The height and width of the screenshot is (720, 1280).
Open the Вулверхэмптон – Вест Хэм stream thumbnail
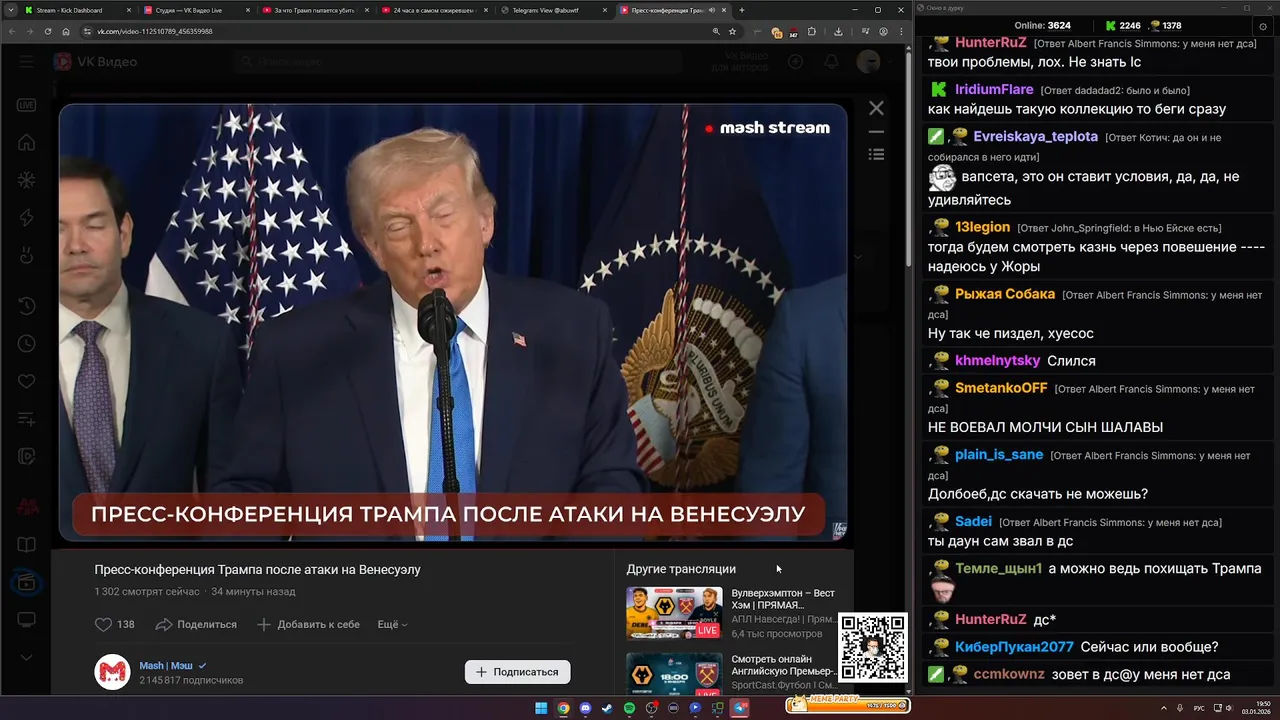pyautogui.click(x=674, y=613)
